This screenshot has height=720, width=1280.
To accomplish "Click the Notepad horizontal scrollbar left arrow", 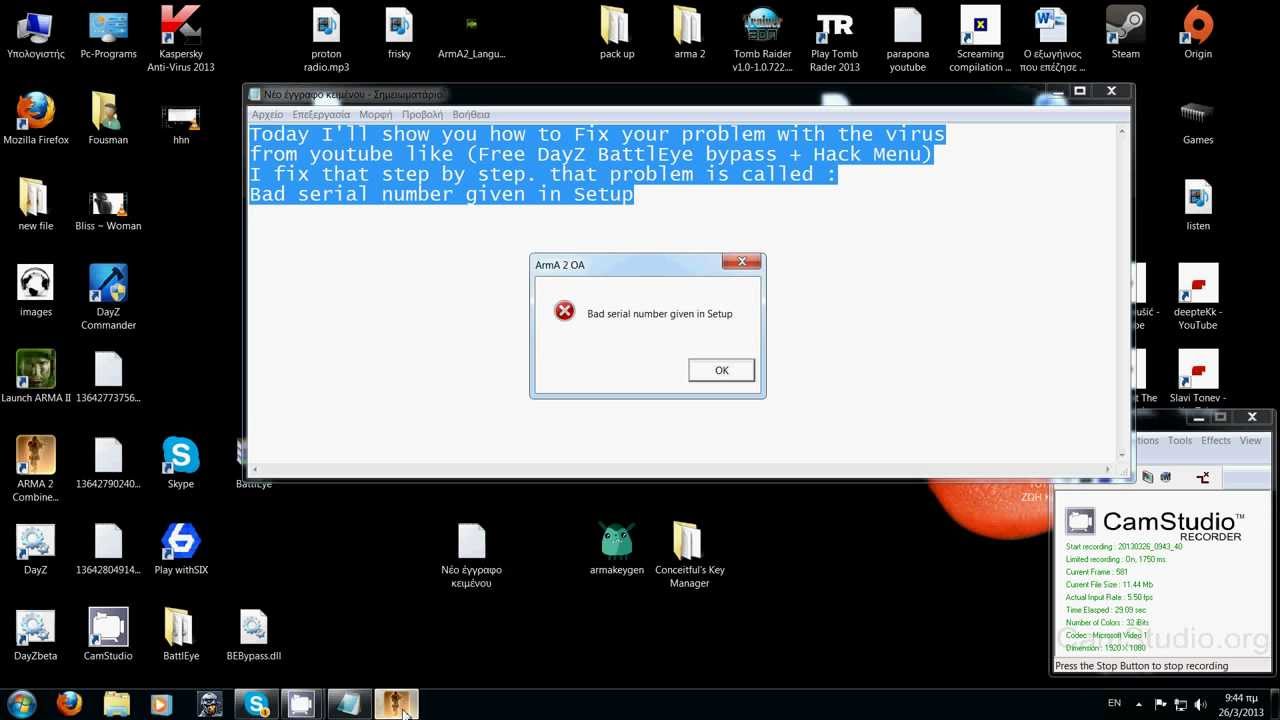I will 254,469.
